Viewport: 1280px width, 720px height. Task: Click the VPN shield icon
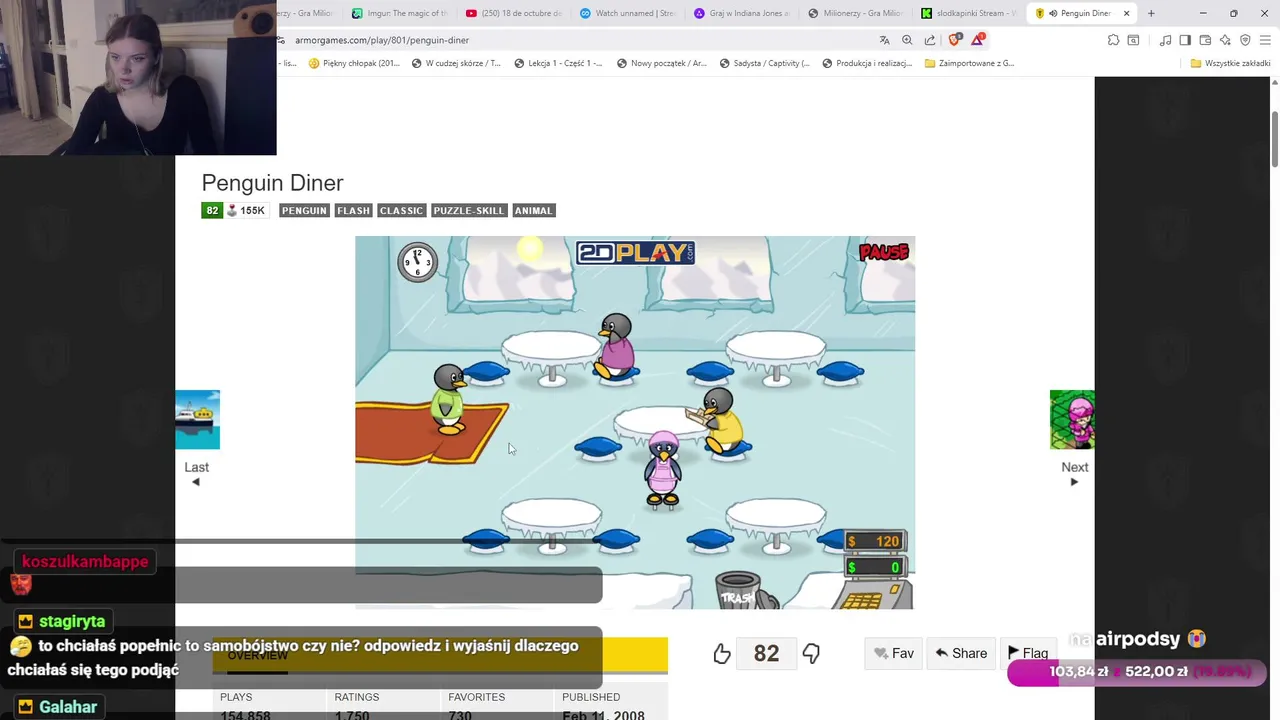click(x=1245, y=40)
